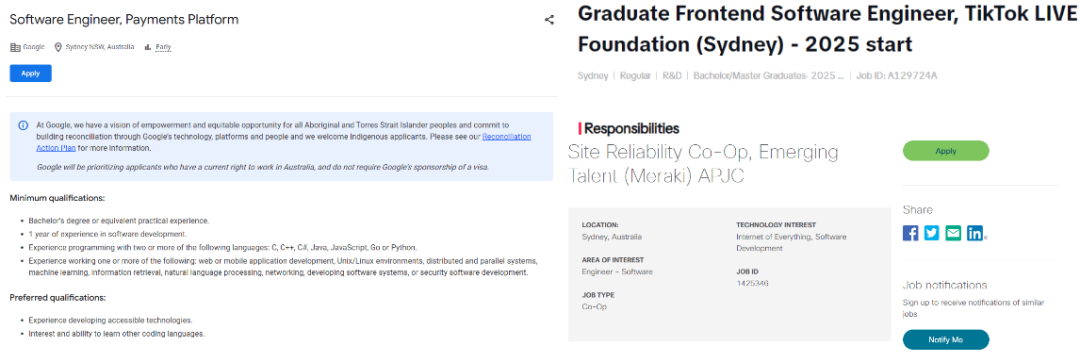This screenshot has width=1080, height=362.
Task: Share the job on LinkedIn
Action: pos(975,233)
